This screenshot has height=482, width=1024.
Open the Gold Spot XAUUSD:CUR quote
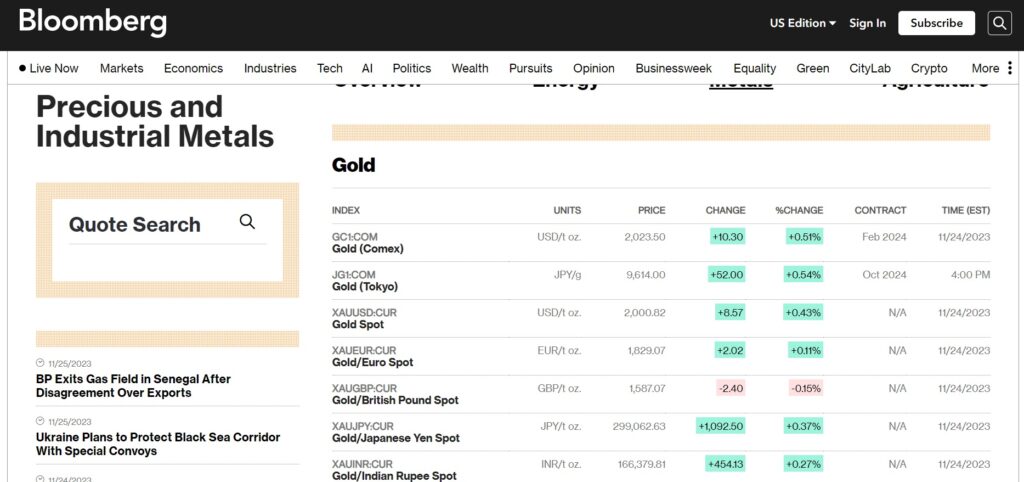[364, 319]
